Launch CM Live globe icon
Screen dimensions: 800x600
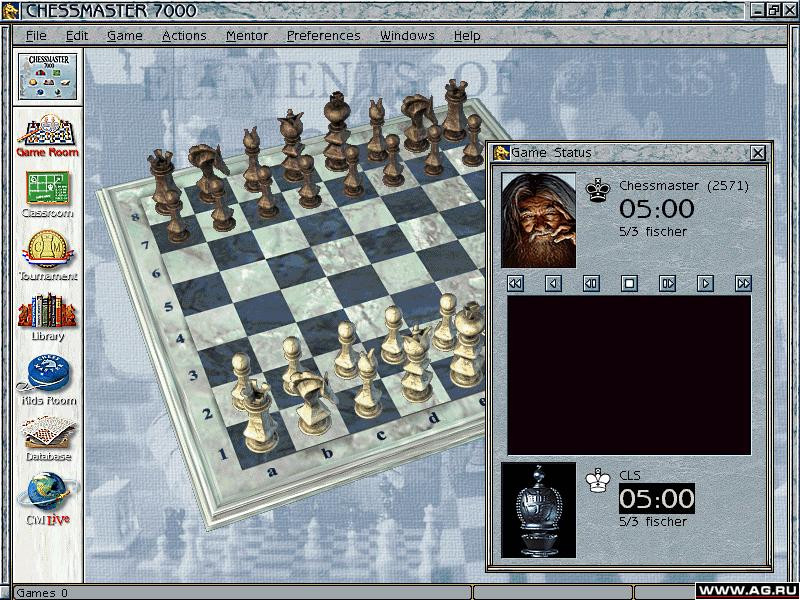click(x=47, y=499)
